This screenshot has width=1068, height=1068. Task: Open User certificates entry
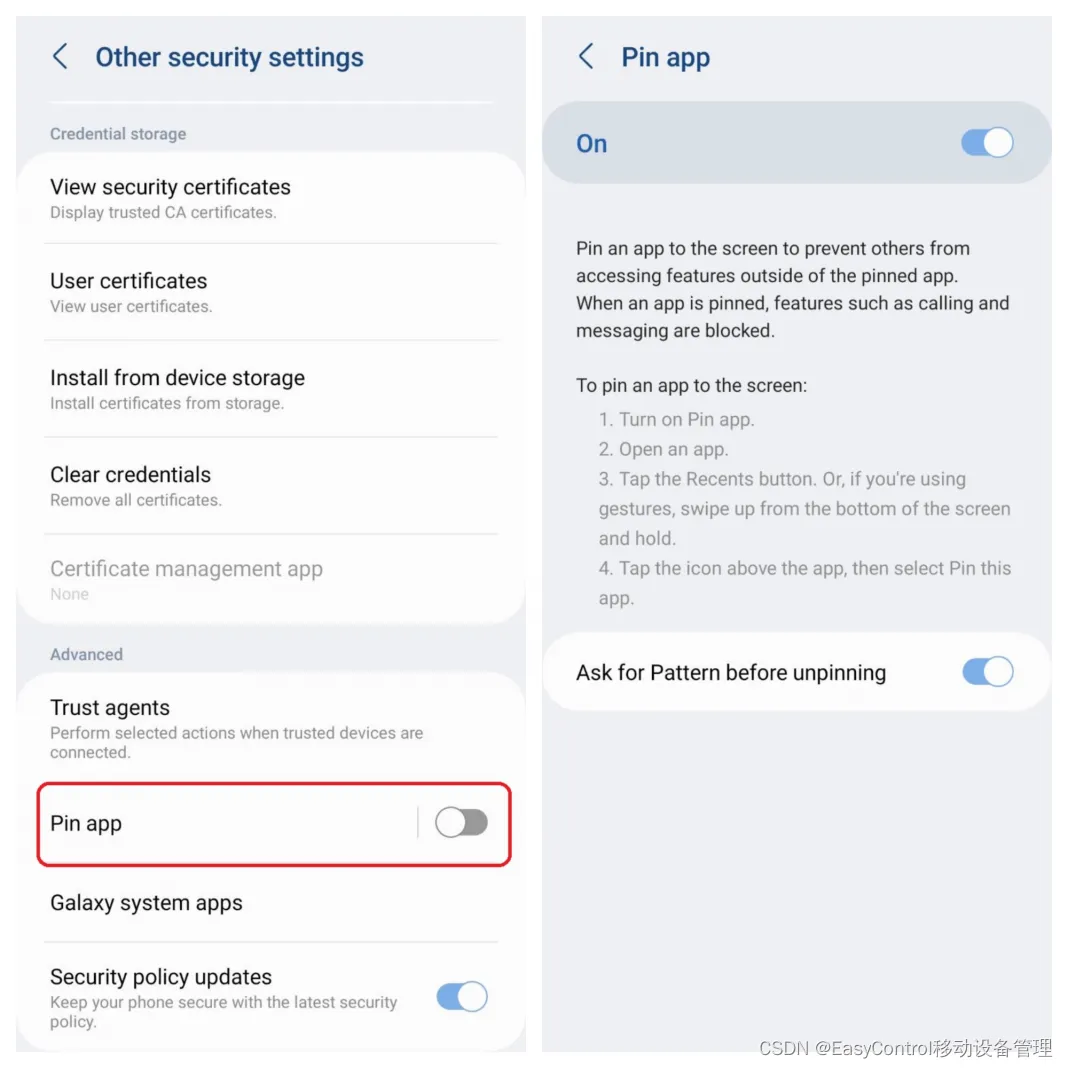(271, 292)
